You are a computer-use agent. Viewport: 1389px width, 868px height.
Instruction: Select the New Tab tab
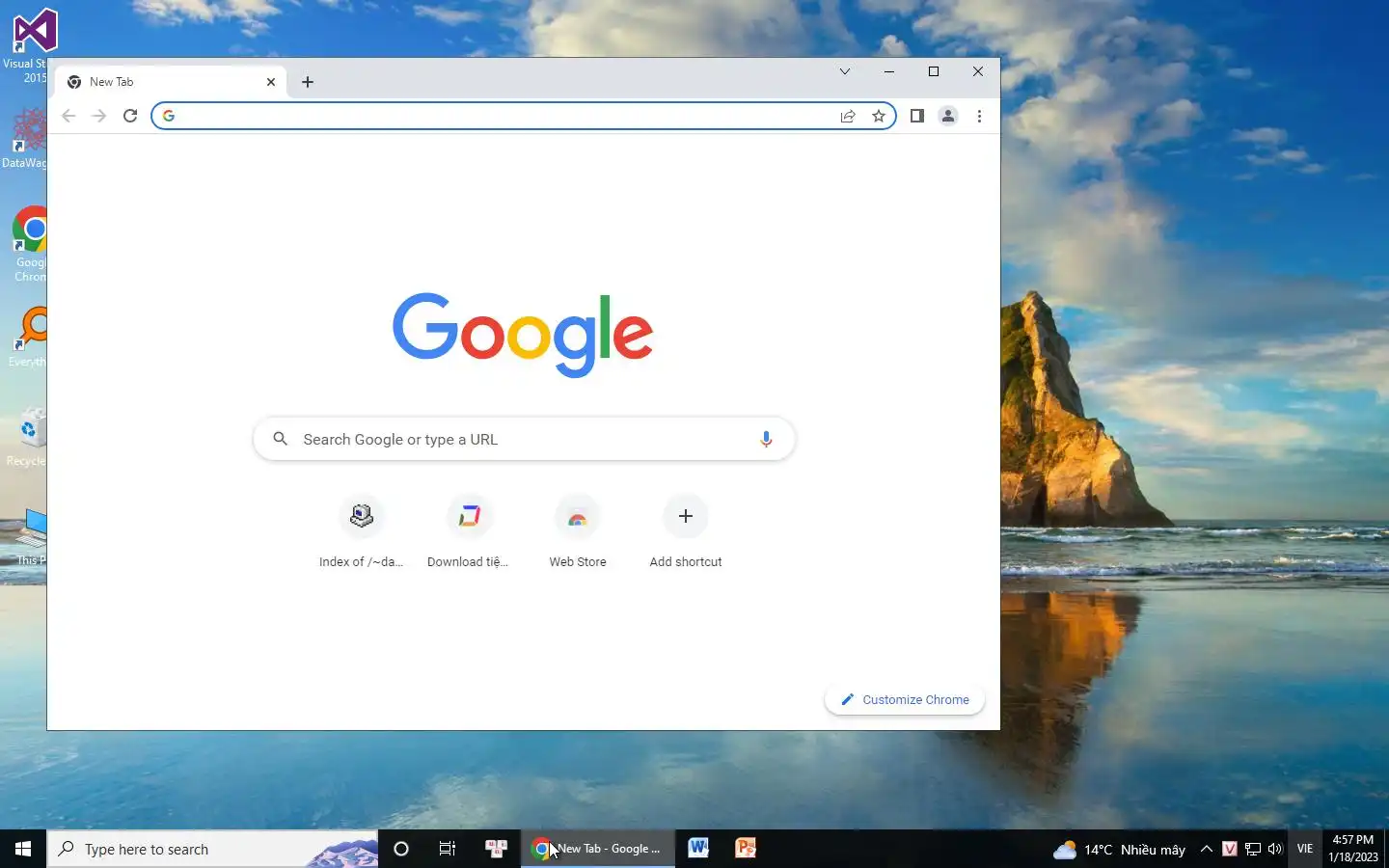[x=171, y=82]
